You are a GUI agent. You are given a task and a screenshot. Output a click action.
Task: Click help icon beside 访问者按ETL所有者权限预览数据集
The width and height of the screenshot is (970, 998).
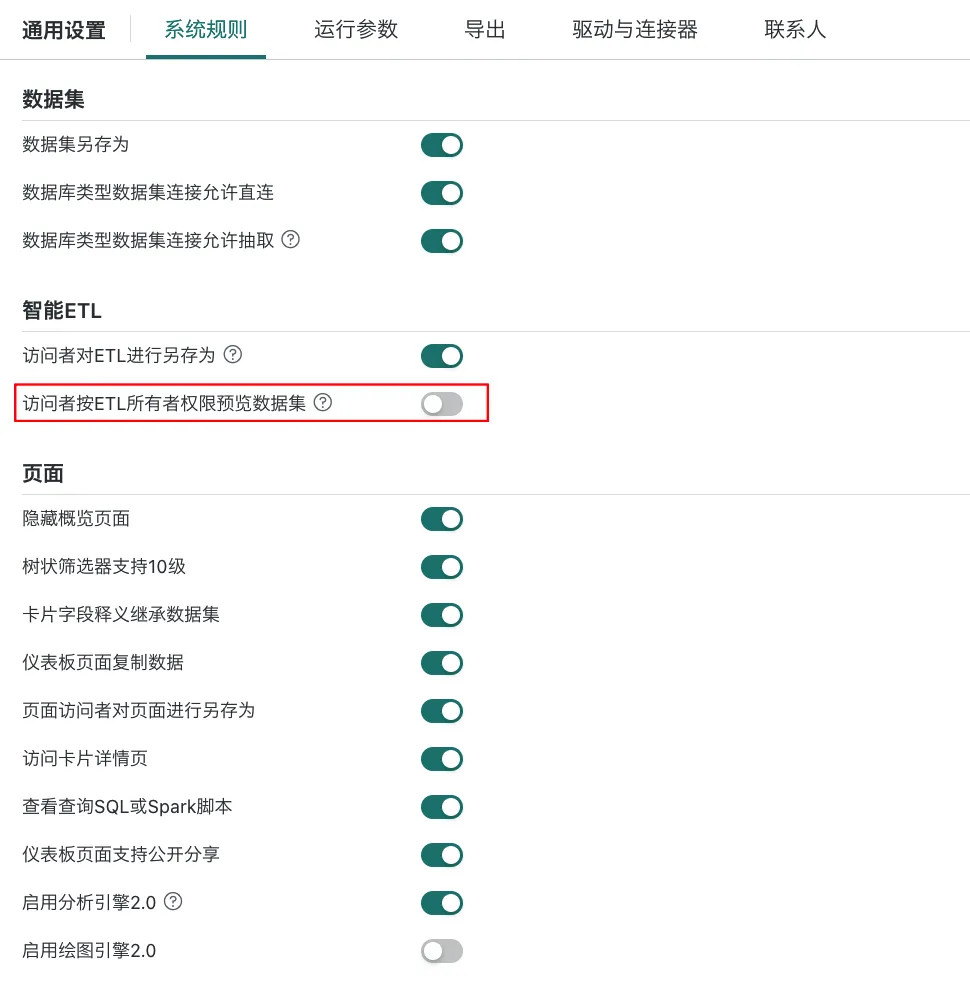(x=323, y=402)
